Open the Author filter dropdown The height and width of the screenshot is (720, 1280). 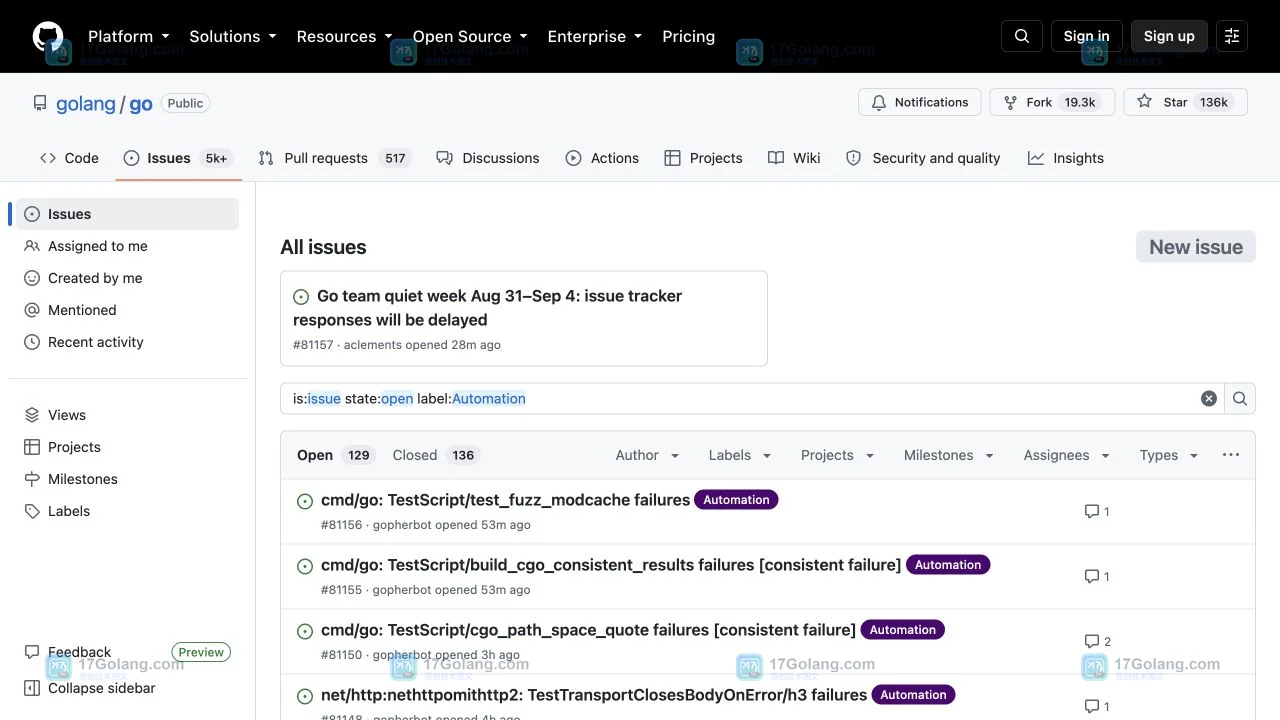pyautogui.click(x=648, y=455)
